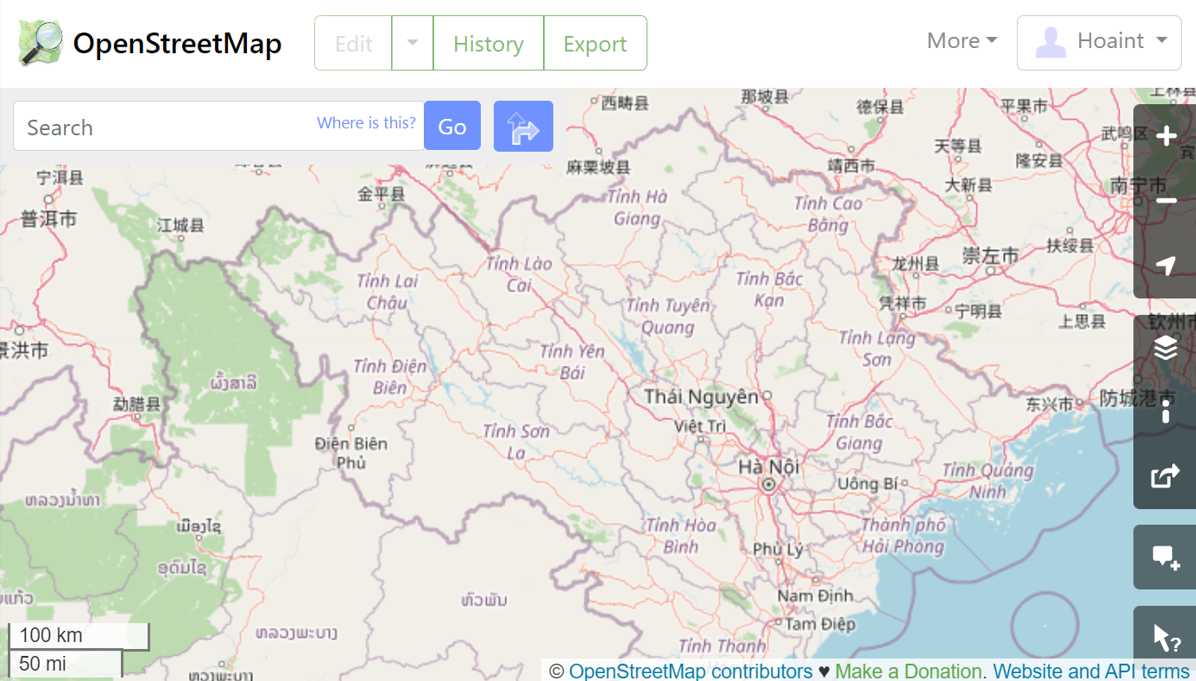Click the Việt Trì map label

click(x=700, y=426)
